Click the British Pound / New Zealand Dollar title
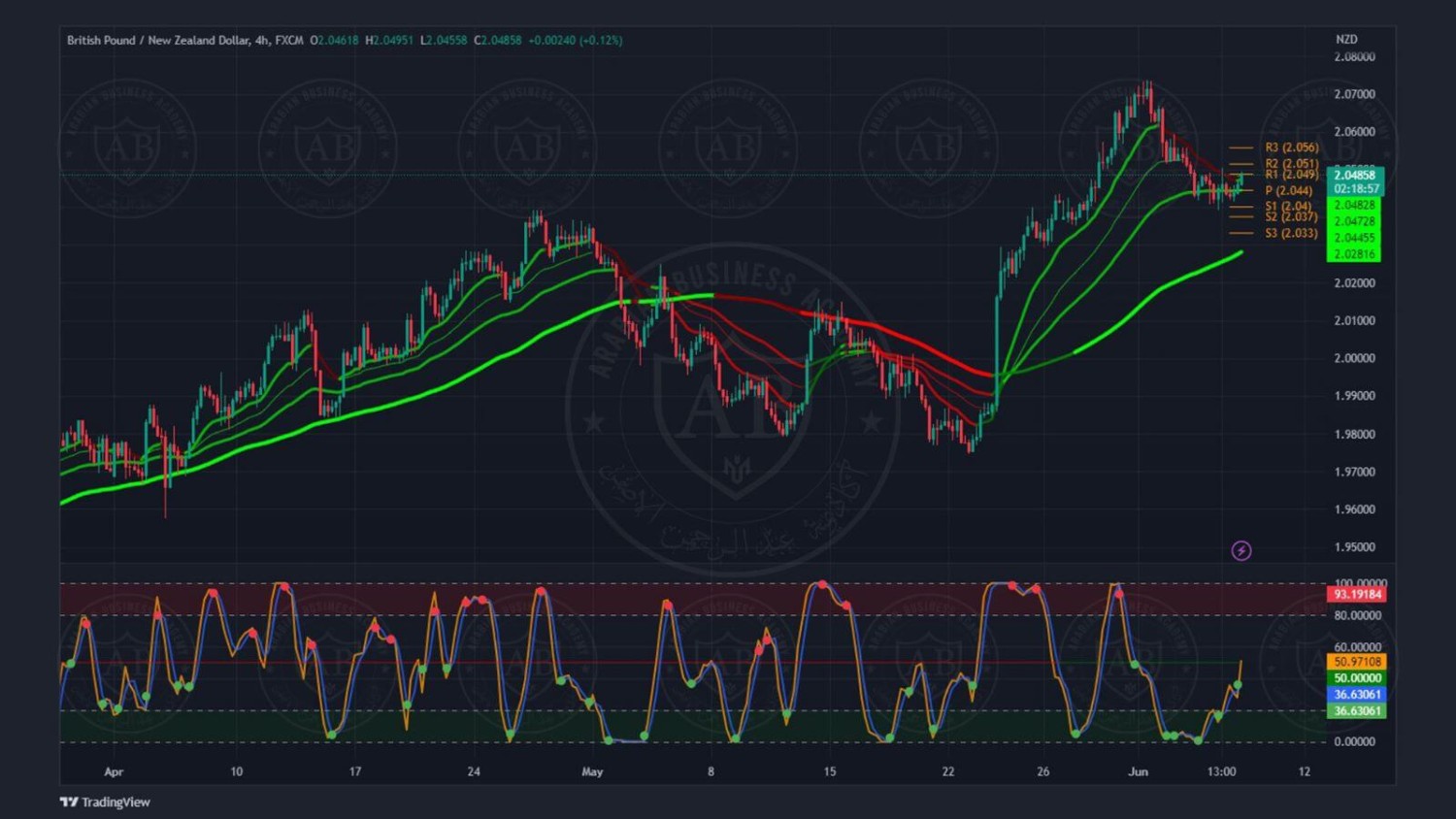 pos(158,41)
